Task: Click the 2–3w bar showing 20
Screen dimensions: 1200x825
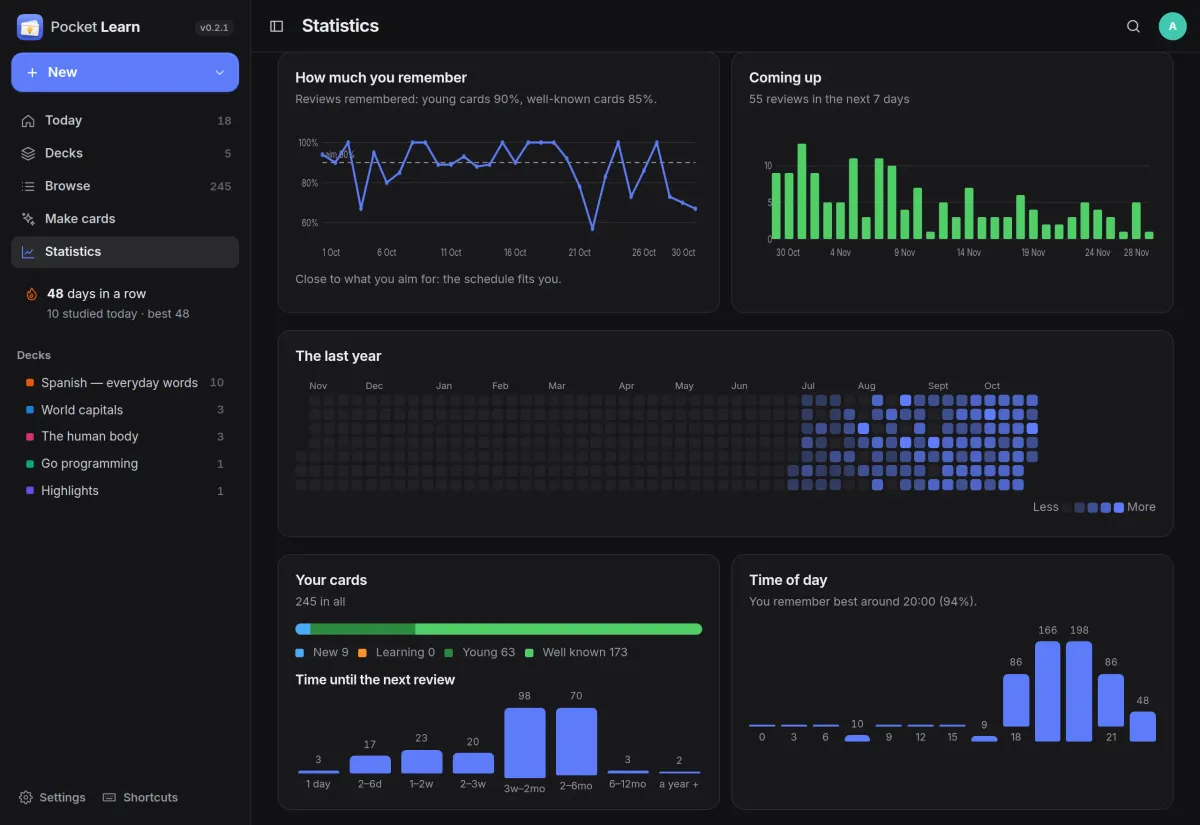Action: (x=473, y=763)
